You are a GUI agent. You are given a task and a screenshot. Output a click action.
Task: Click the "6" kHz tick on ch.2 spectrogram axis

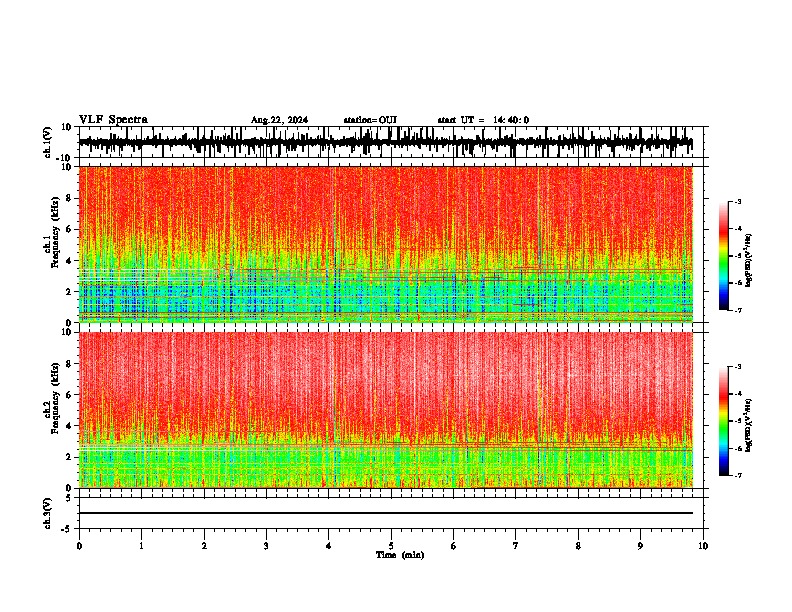tap(69, 395)
